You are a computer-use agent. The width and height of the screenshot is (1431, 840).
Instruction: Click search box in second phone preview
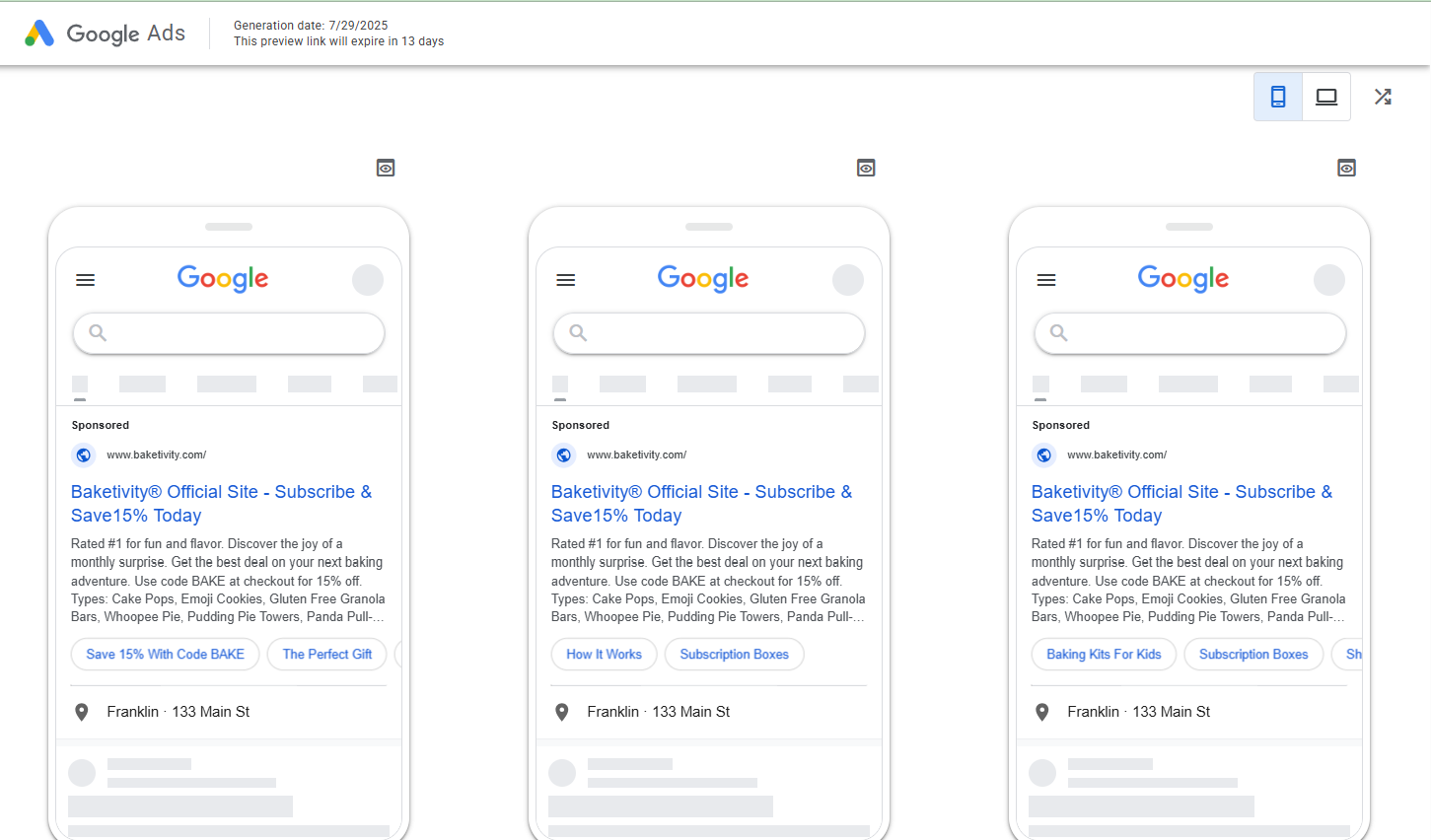pyautogui.click(x=709, y=333)
